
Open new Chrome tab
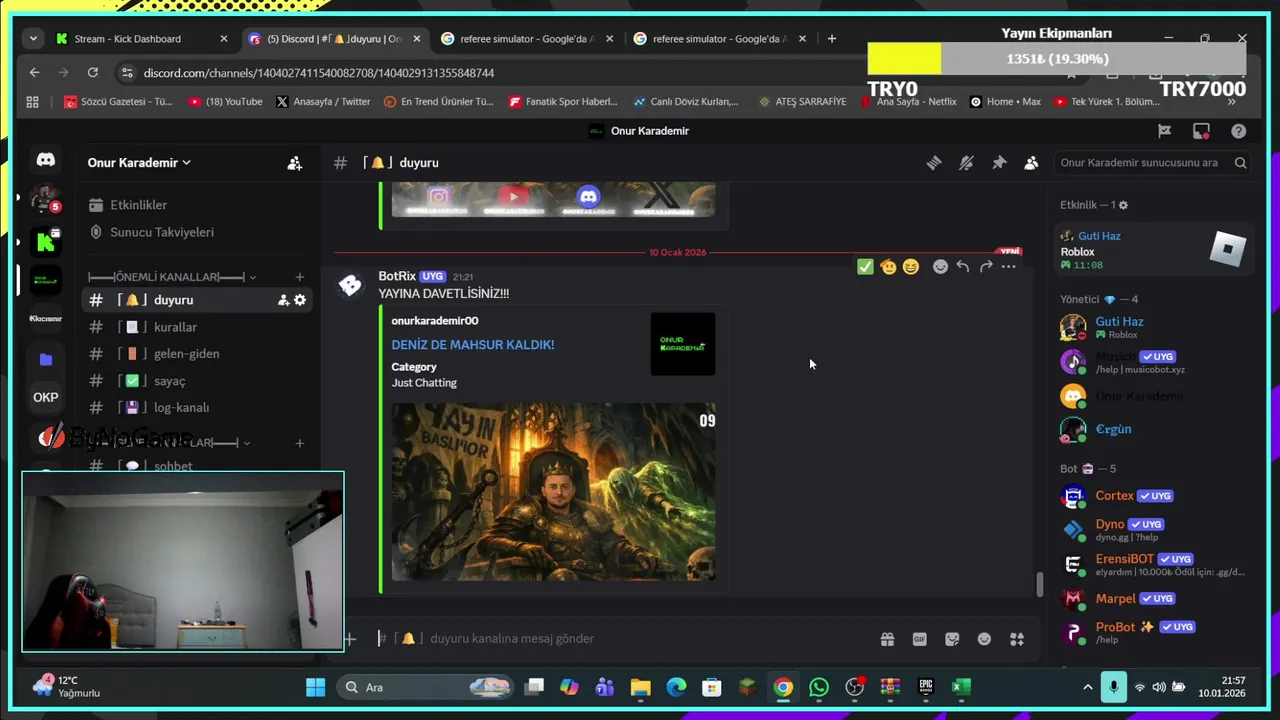pos(831,39)
